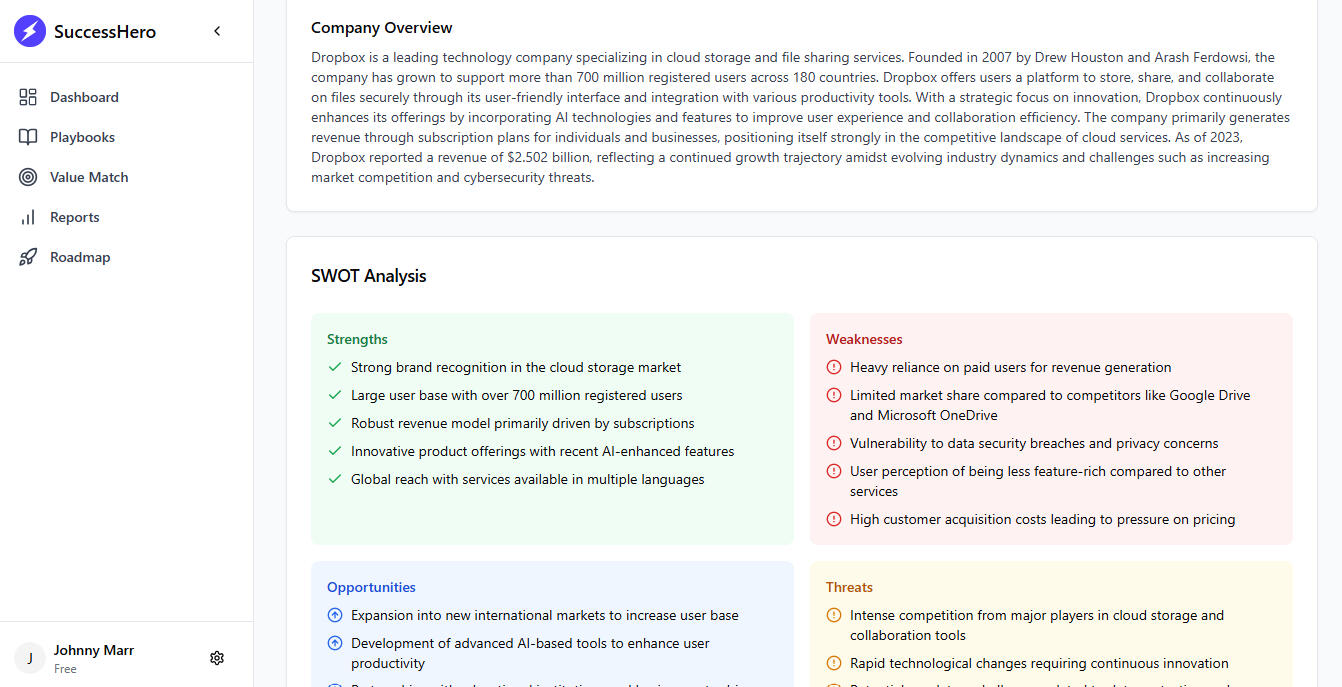
Task: Click the Reports bar chart icon
Action: pos(28,217)
